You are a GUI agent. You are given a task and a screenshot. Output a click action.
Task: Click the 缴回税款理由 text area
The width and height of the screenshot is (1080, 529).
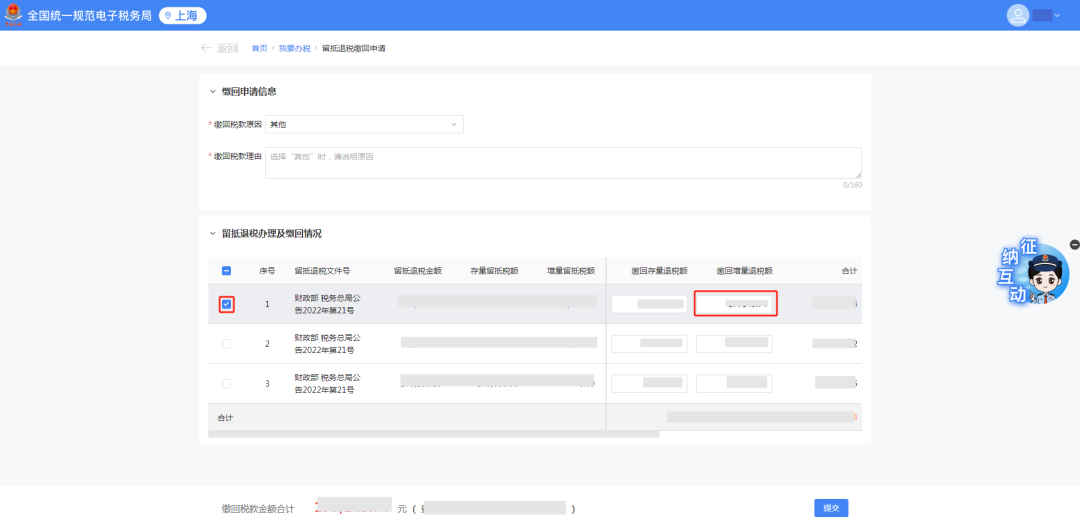coord(562,162)
